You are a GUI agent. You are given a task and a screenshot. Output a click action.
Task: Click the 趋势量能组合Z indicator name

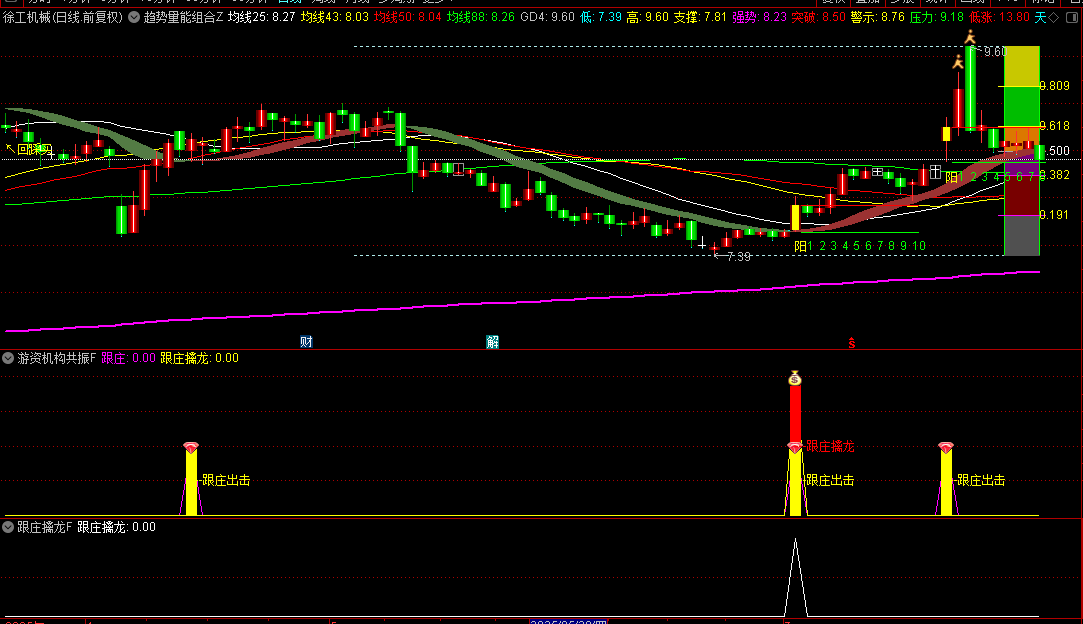tap(183, 17)
